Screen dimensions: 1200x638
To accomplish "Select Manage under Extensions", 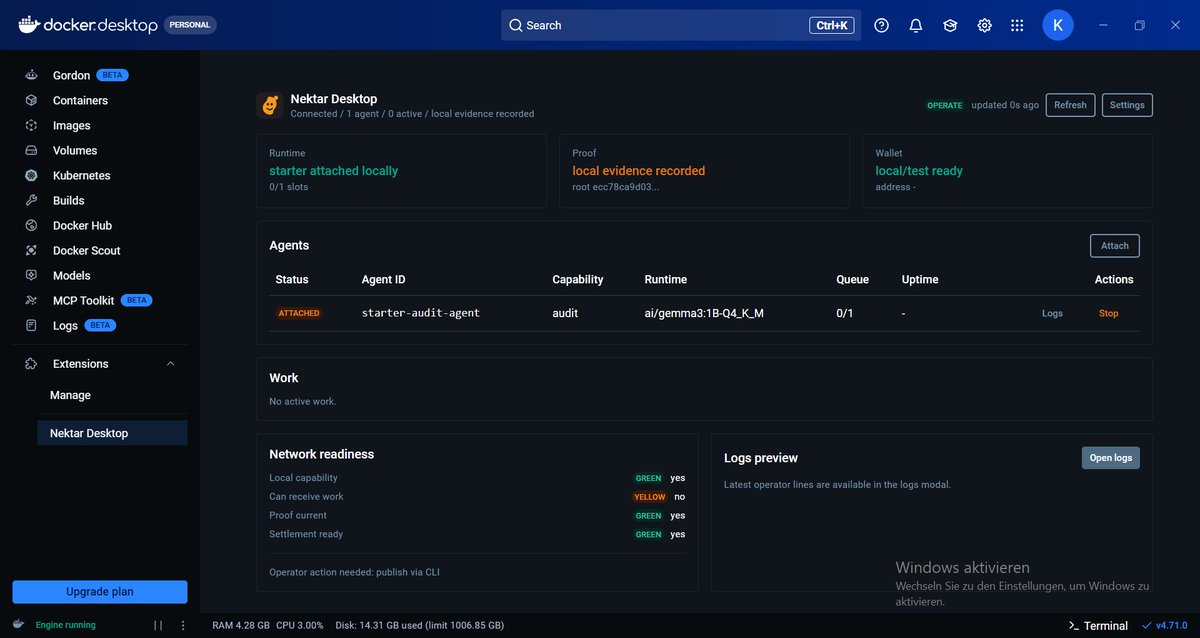I will tap(70, 395).
